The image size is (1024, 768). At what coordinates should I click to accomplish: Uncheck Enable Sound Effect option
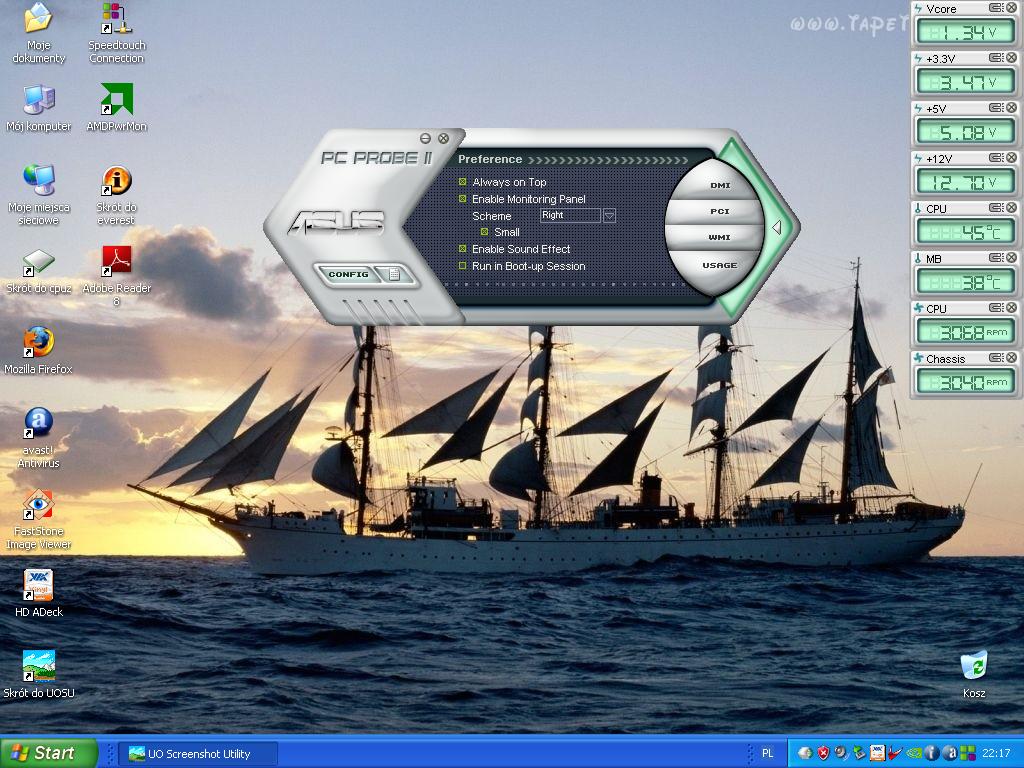(463, 249)
